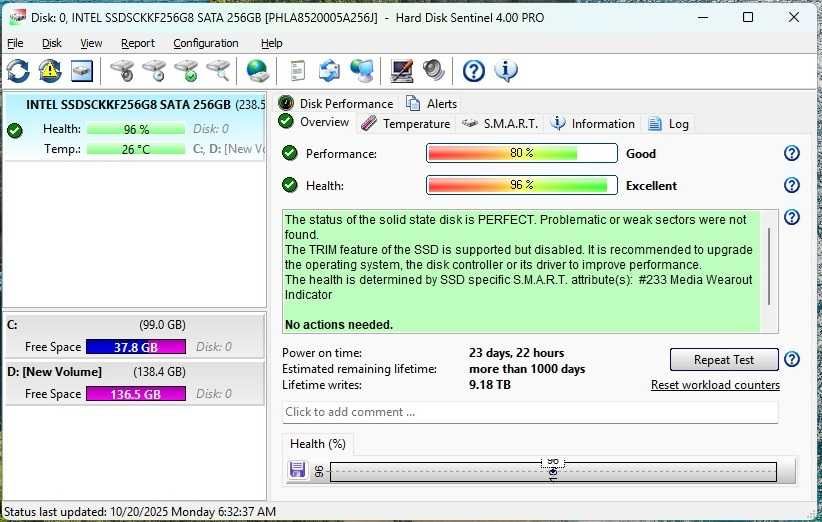Viewport: 822px width, 522px height.
Task: Click the disk icon with green checkmark
Action: pos(187,71)
